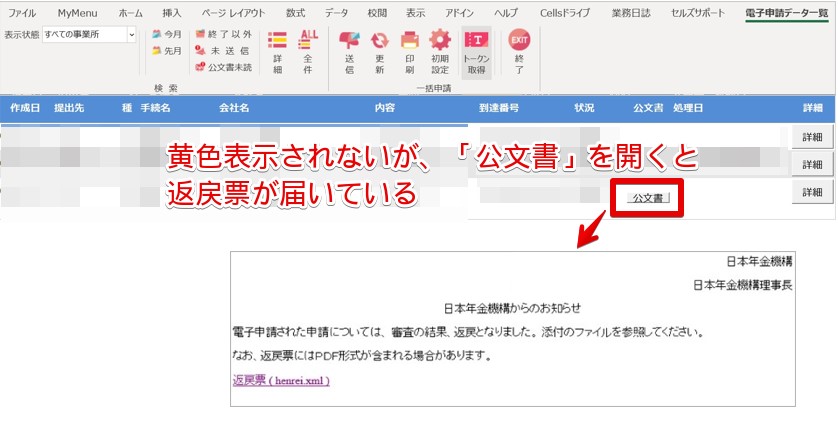Click the 手続名 column header

point(156,108)
